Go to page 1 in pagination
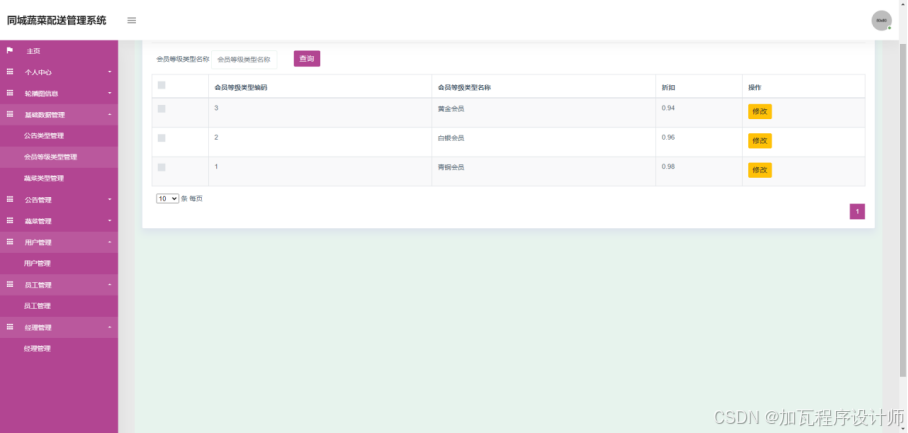908x433 pixels. (x=857, y=211)
